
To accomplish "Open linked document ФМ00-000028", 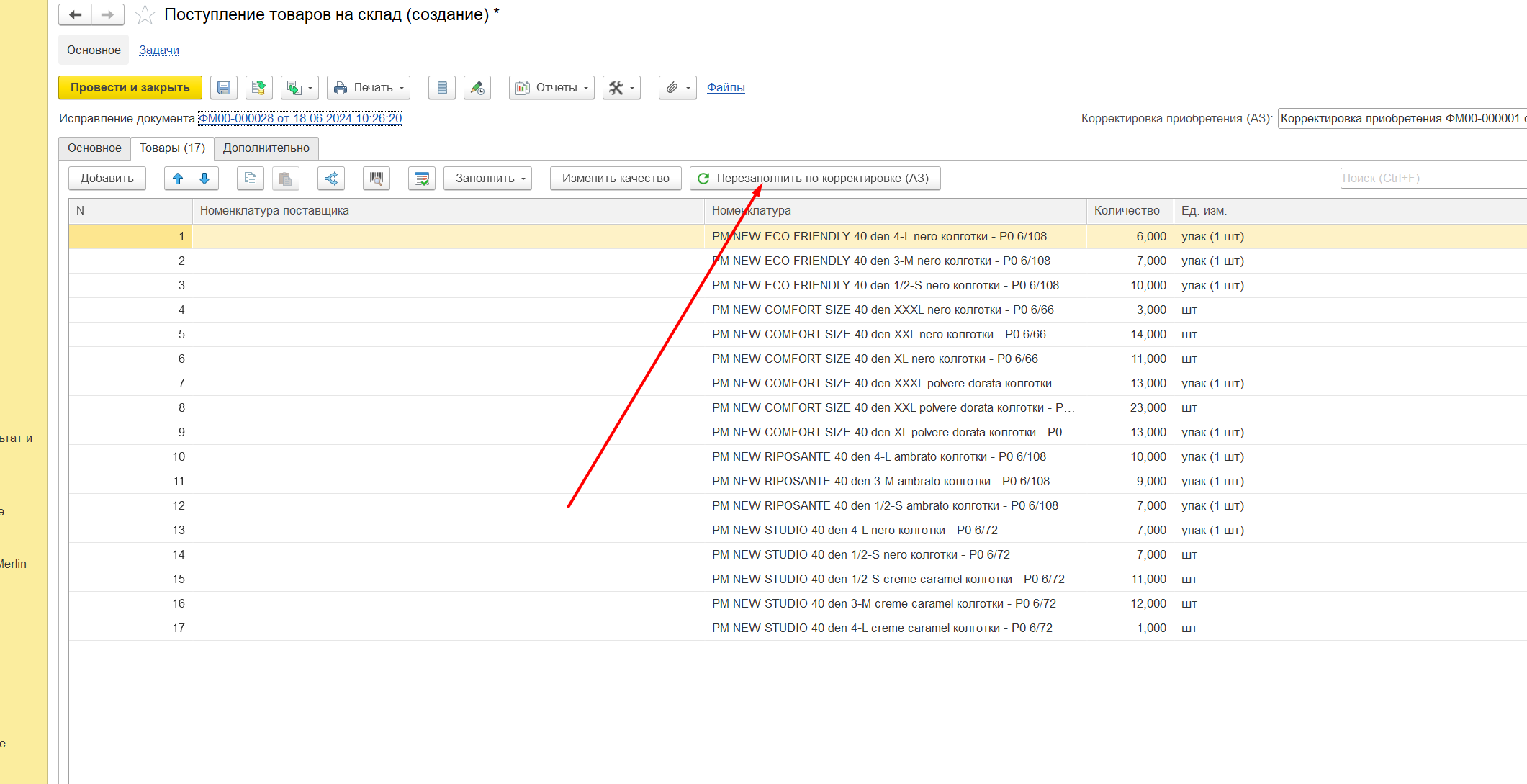I will pyautogui.click(x=300, y=119).
